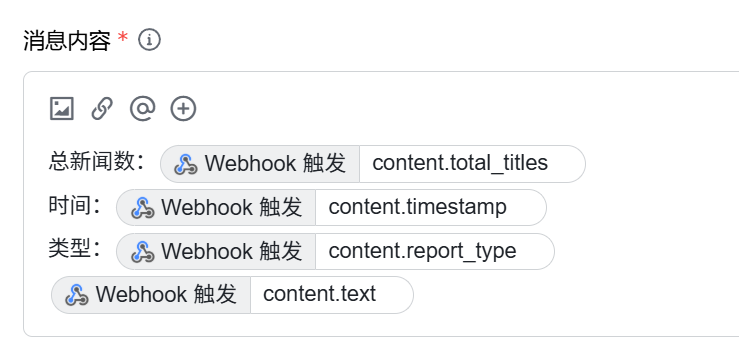
Task: Click the insert link icon
Action: (x=102, y=108)
